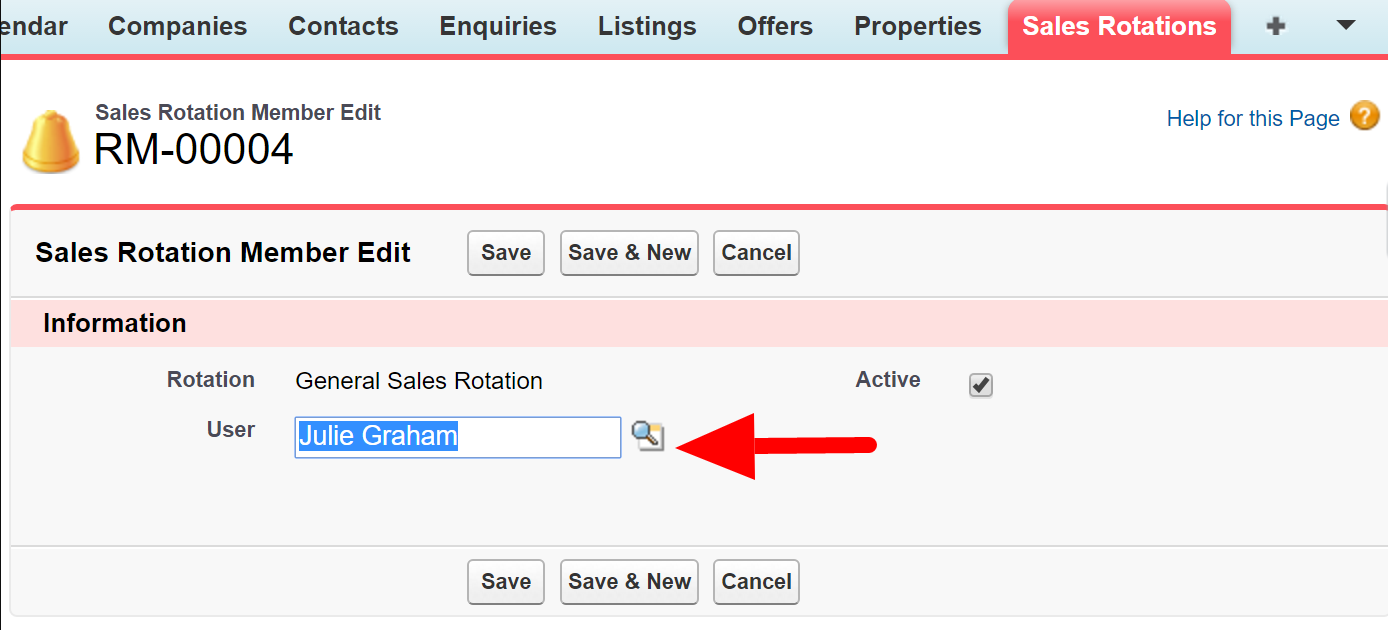The image size is (1388, 630).
Task: Open the Properties tab
Action: tap(917, 27)
